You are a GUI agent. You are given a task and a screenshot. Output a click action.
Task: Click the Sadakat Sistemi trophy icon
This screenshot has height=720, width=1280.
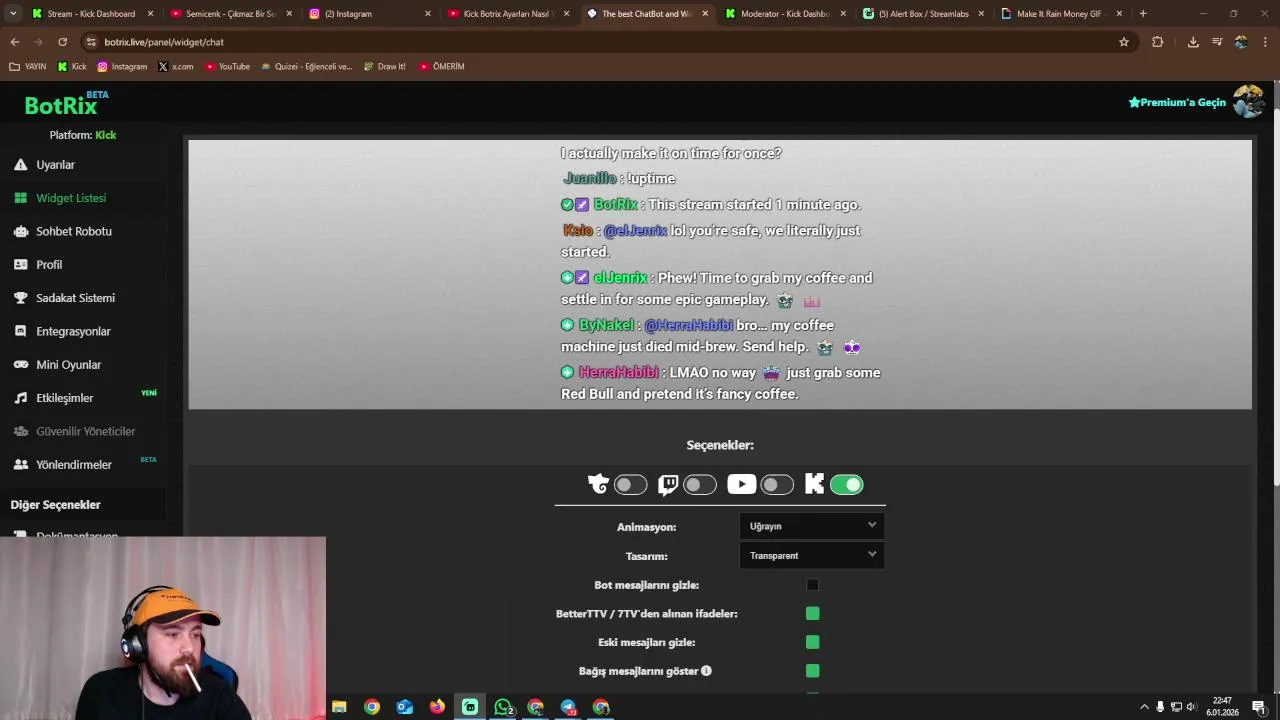click(20, 298)
